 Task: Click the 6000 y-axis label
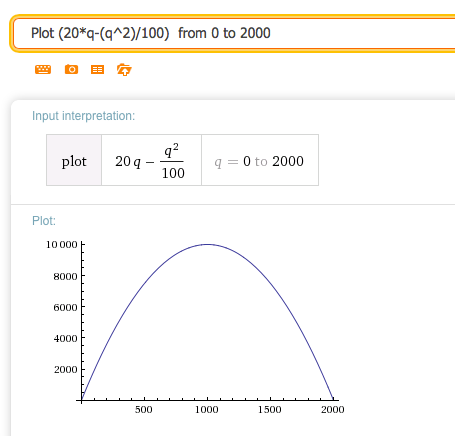click(65, 307)
